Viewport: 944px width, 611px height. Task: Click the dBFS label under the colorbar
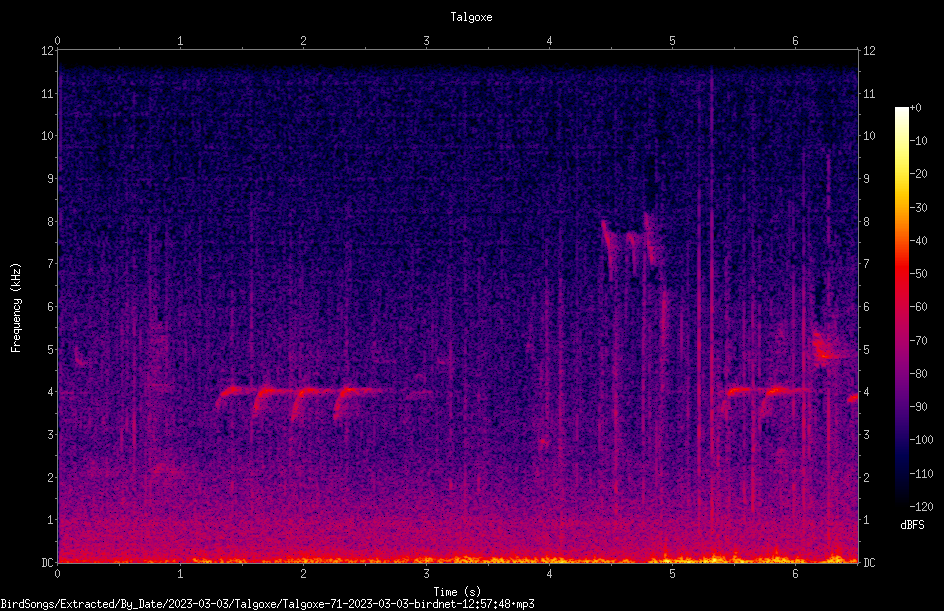(x=912, y=525)
